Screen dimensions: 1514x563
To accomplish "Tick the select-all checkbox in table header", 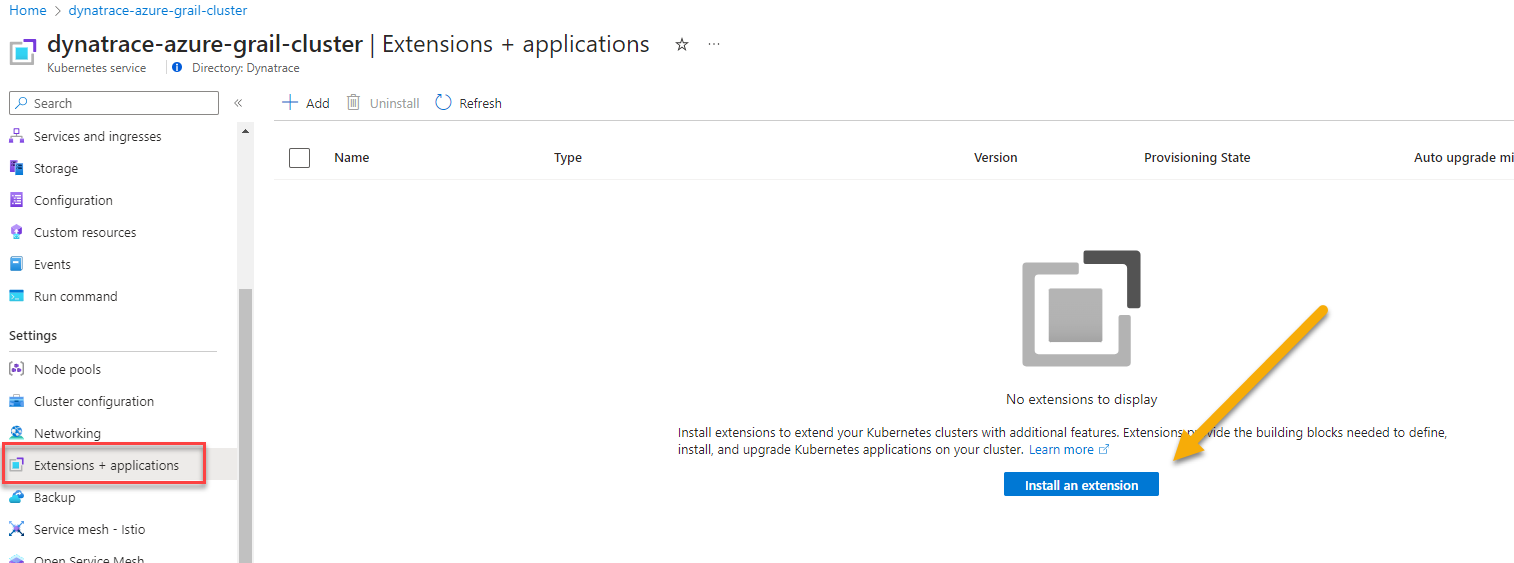I will [x=299, y=157].
